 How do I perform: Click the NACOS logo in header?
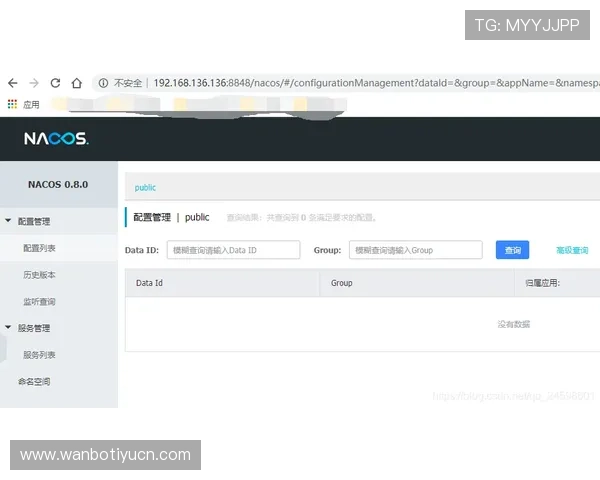pyautogui.click(x=56, y=139)
